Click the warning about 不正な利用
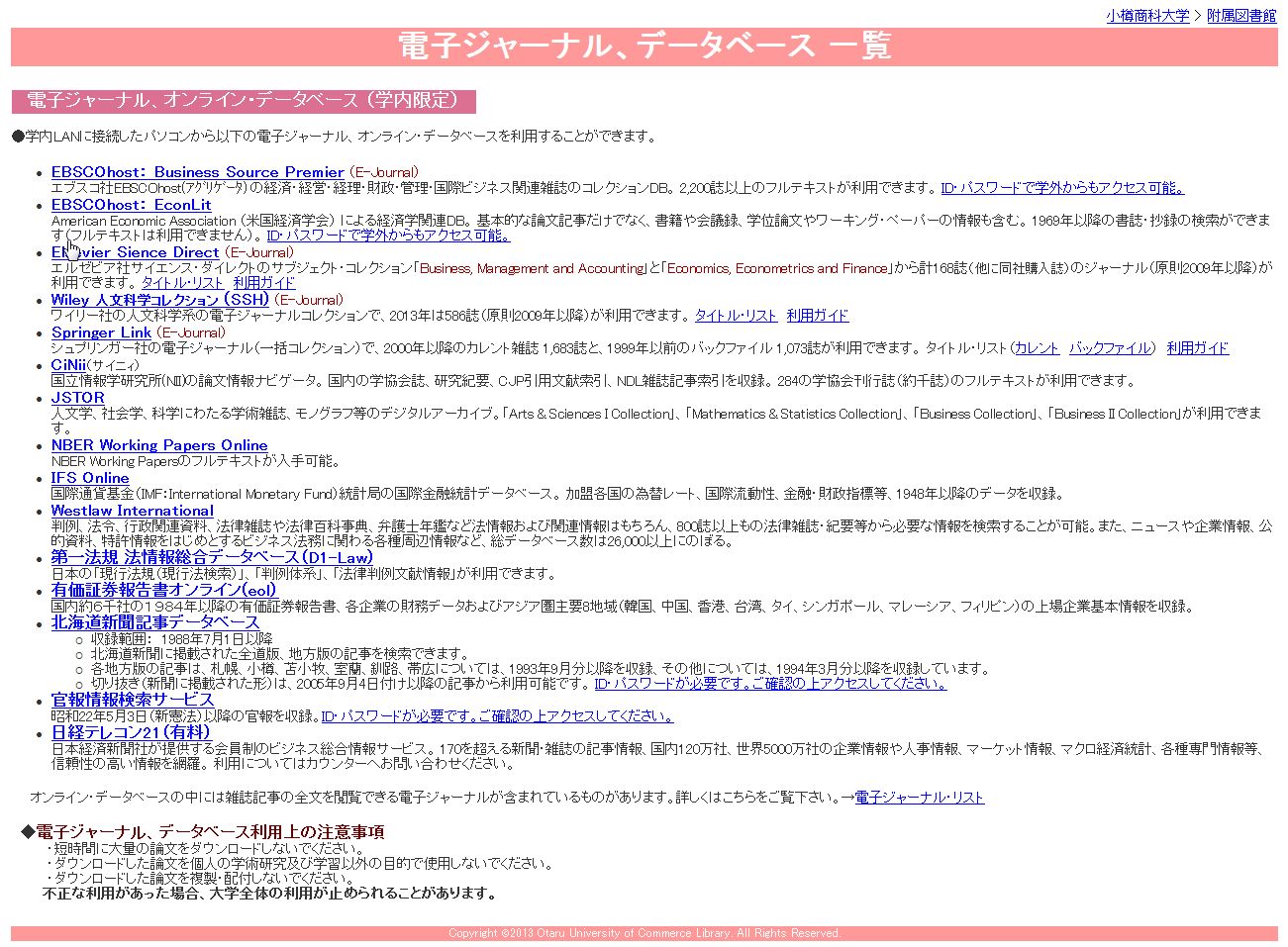Viewport: 1288px width, 947px height. tap(269, 893)
